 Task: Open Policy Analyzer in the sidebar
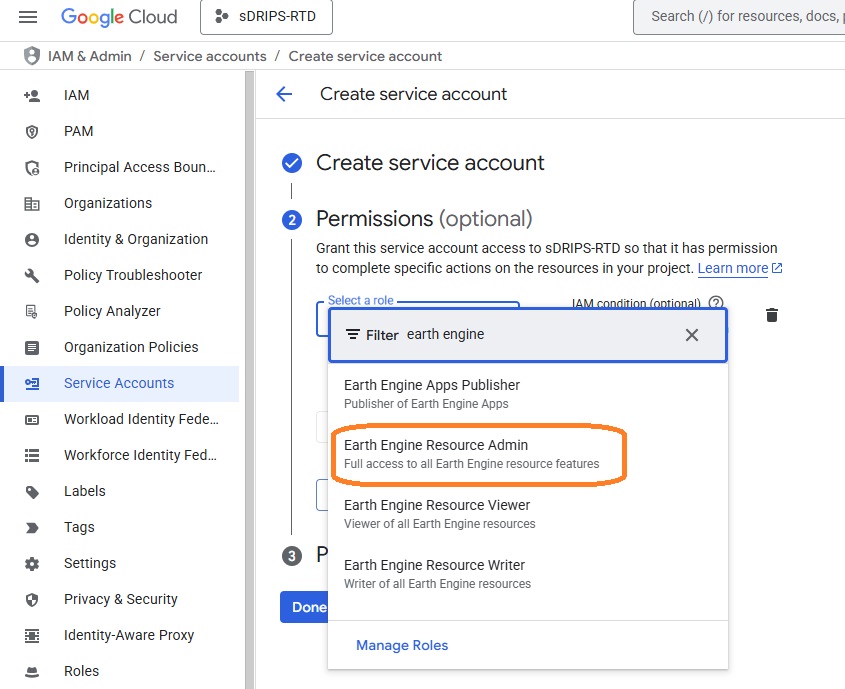coord(112,311)
